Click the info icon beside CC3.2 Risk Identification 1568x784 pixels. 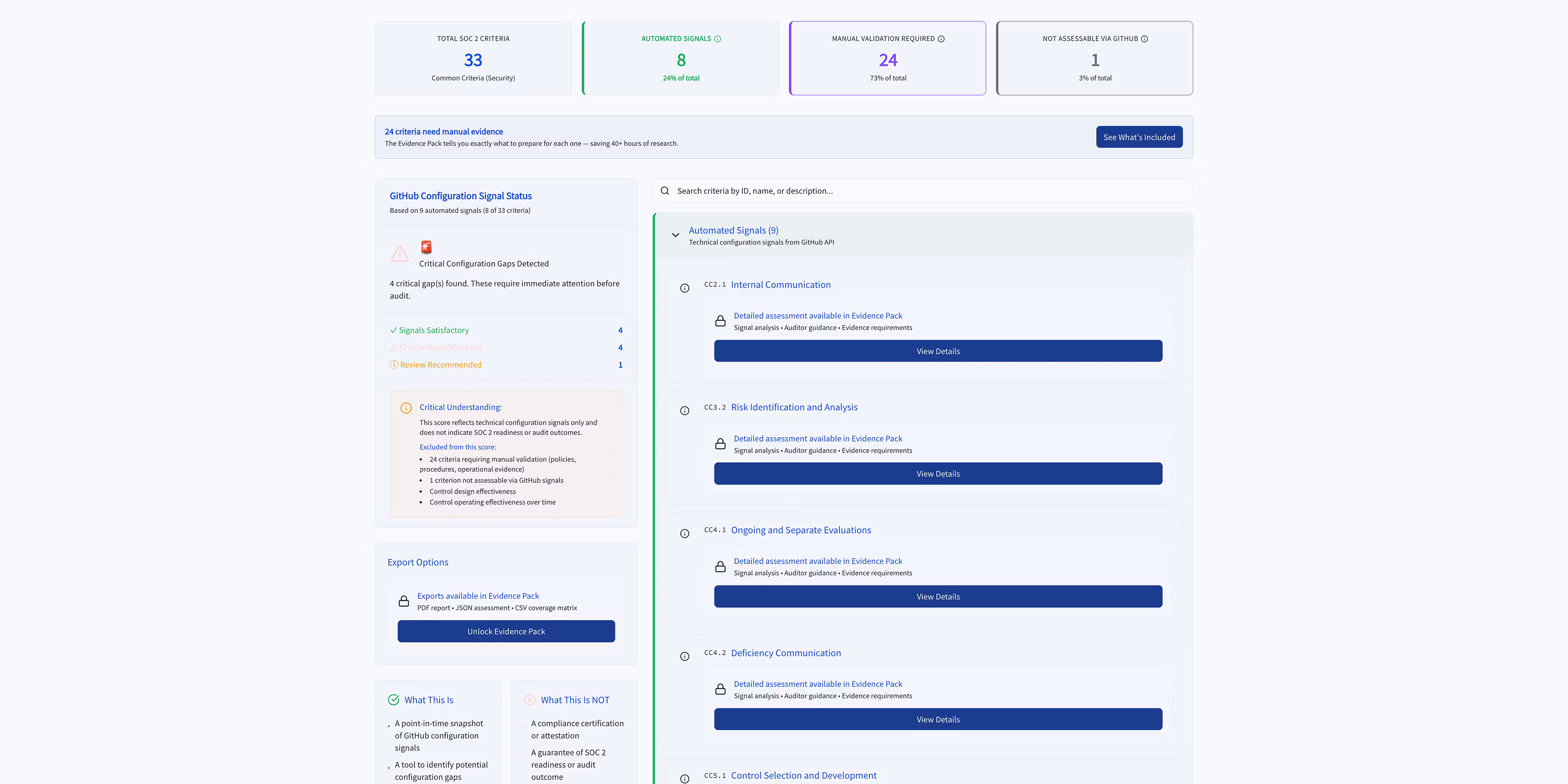click(685, 411)
